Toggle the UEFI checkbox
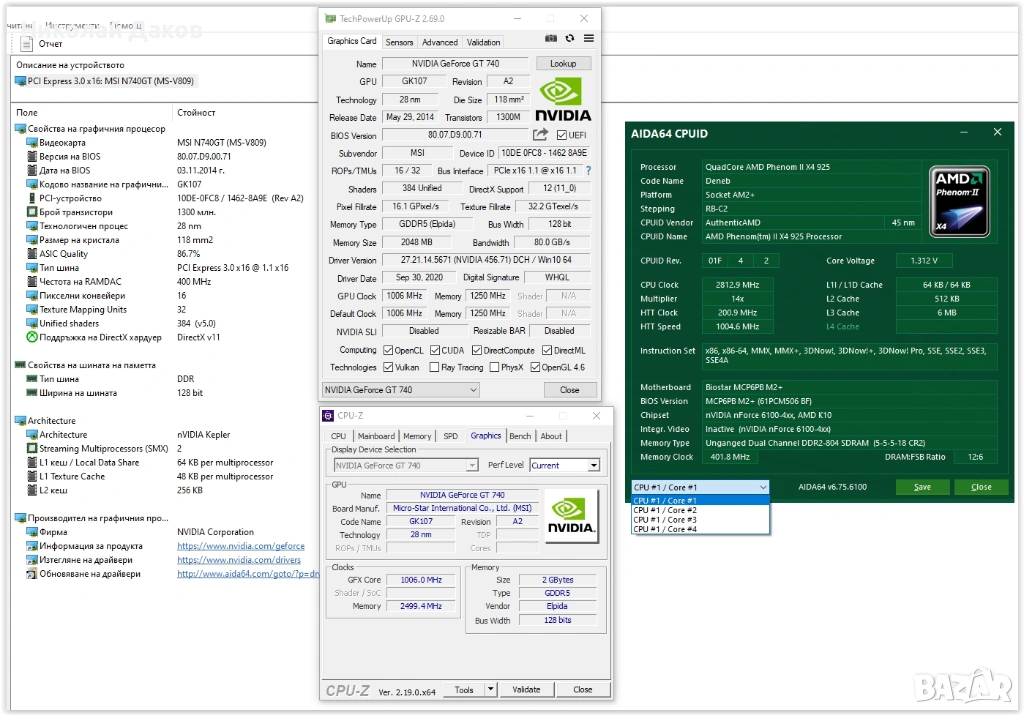 (562, 135)
